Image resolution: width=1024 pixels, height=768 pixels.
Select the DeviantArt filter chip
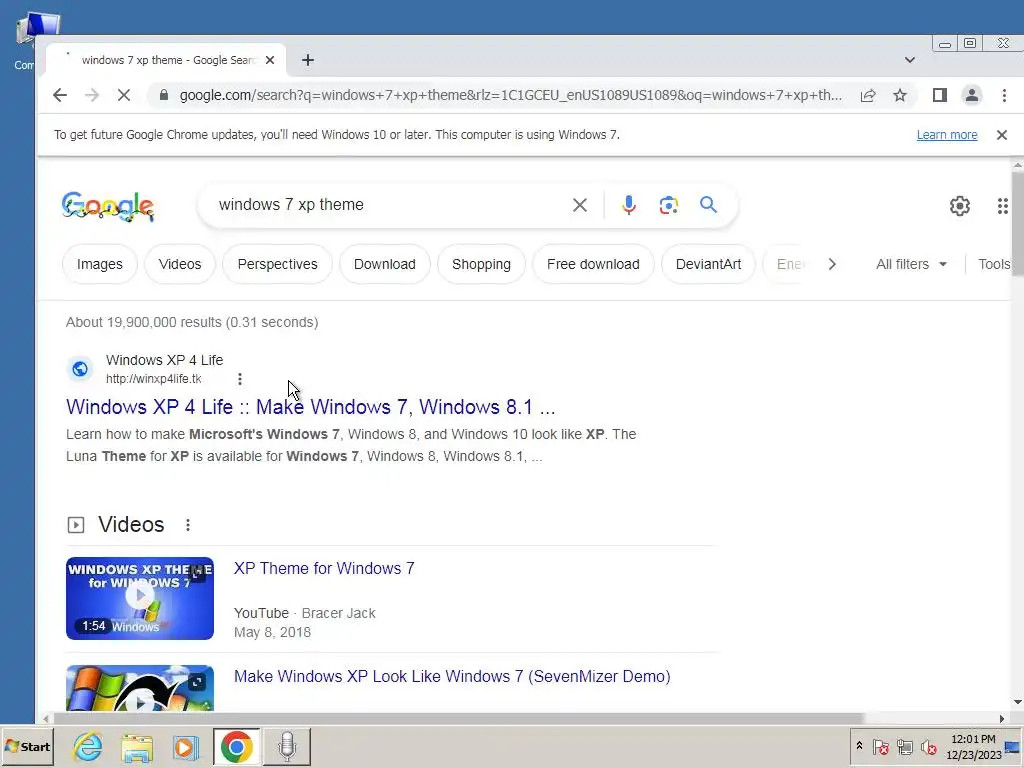(709, 264)
